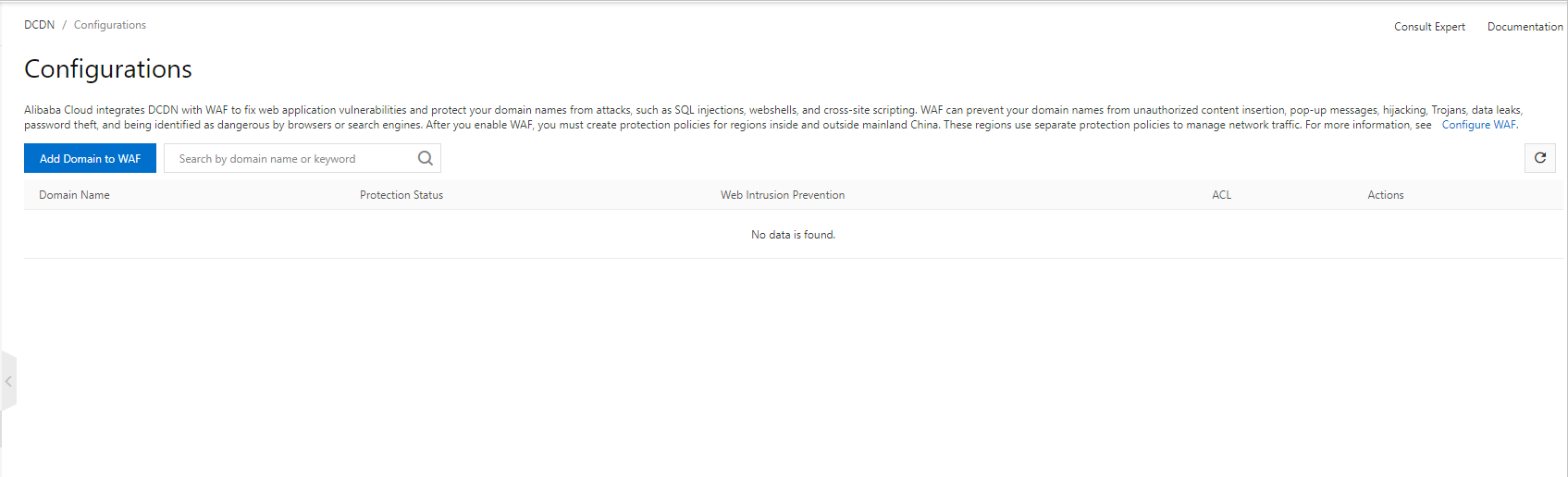
Task: Go to DCDN breadcrumb
Action: point(39,25)
